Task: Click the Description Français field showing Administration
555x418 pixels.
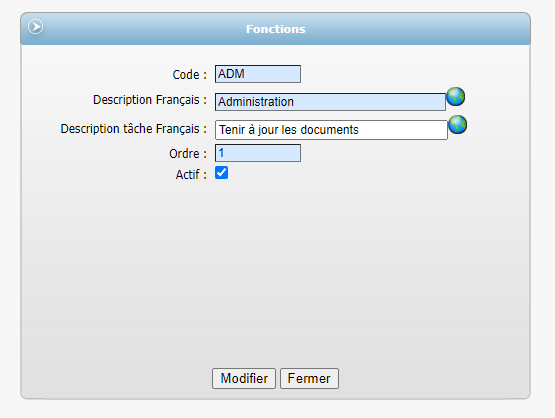Action: click(x=330, y=102)
